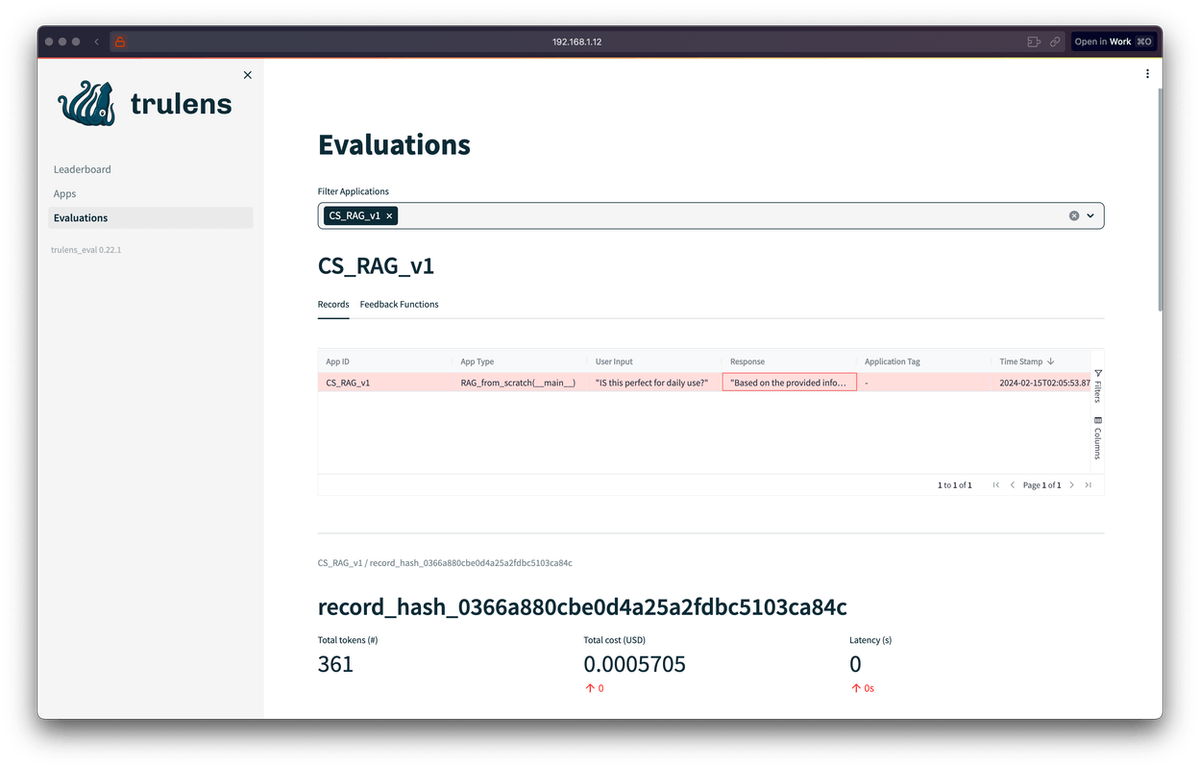Navigate to the Apps section
Screen dimensions: 1200x769
(64, 193)
